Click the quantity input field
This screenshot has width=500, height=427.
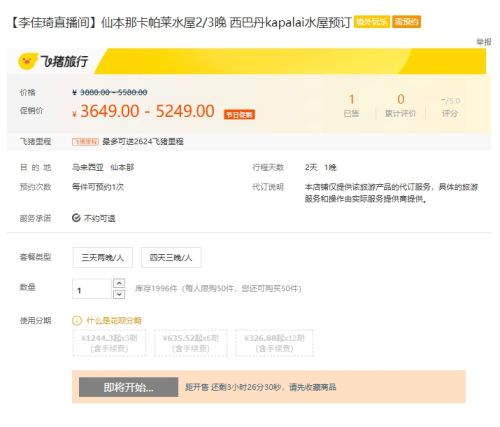tap(92, 289)
